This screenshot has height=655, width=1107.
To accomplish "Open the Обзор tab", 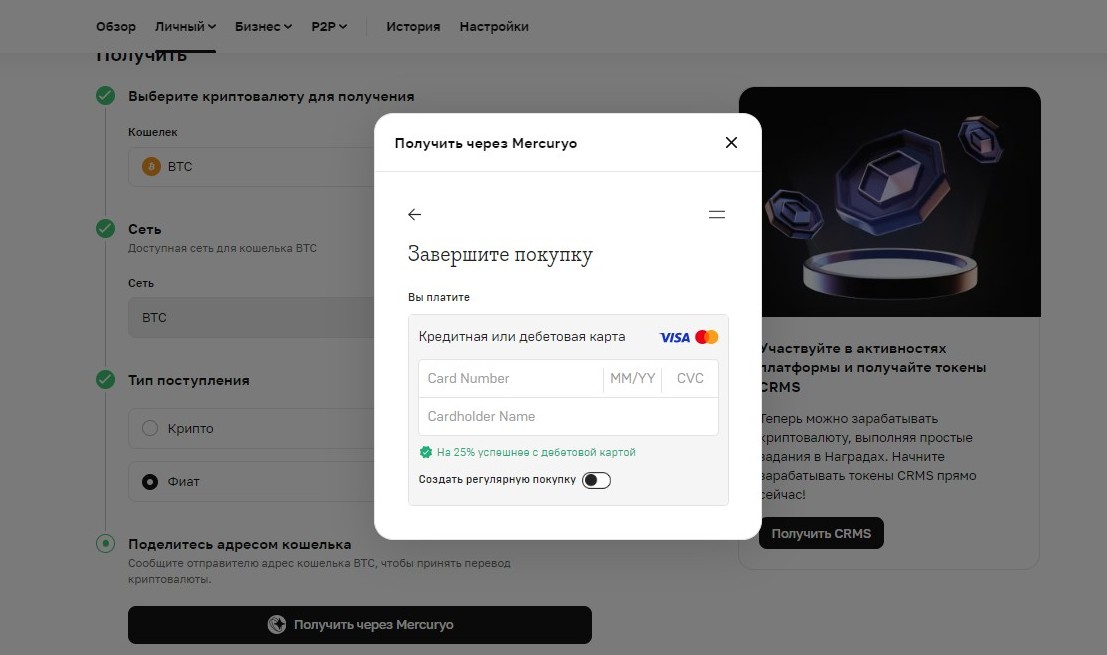I will tap(116, 26).
